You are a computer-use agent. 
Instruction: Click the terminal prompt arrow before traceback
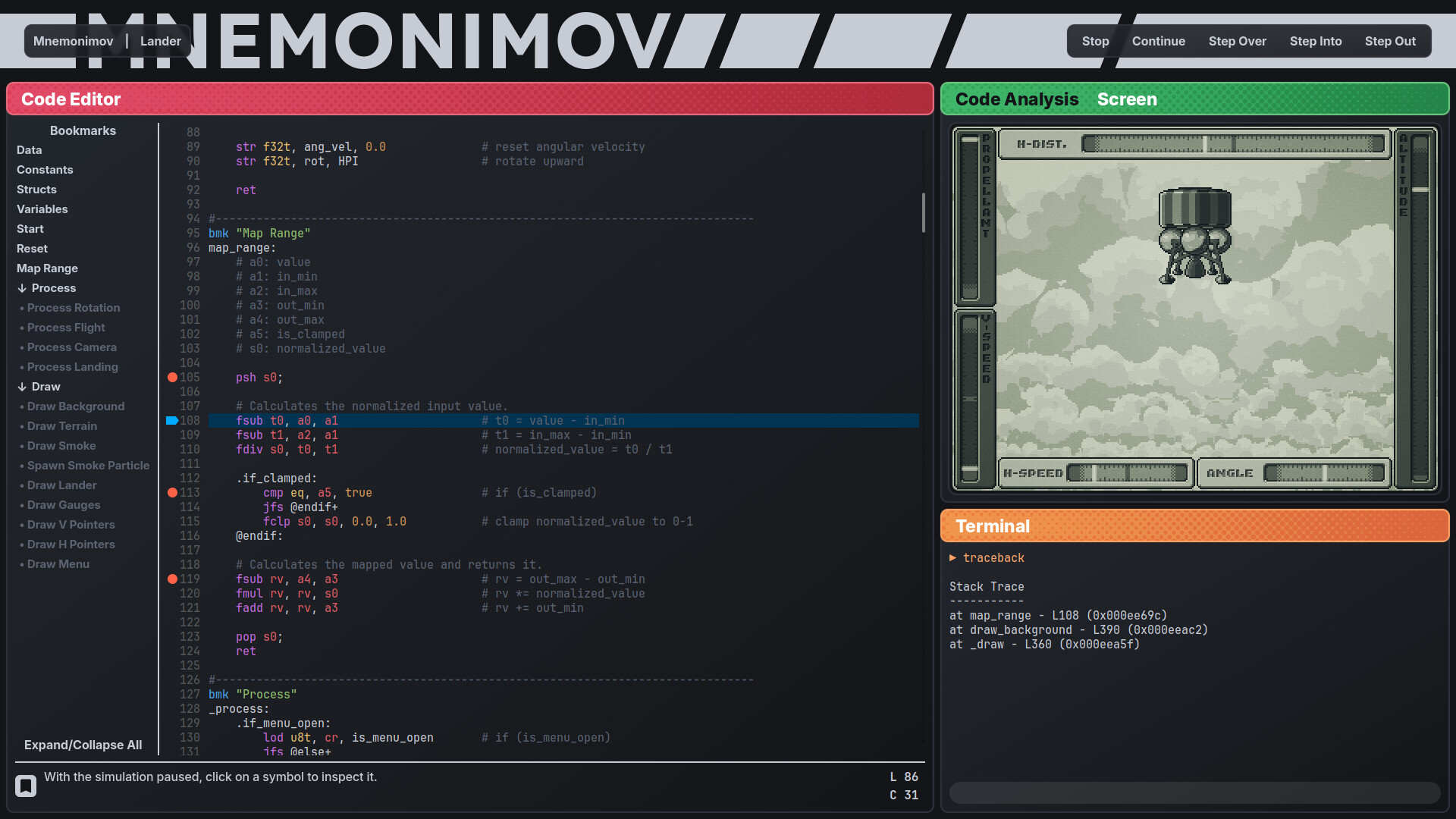point(953,558)
